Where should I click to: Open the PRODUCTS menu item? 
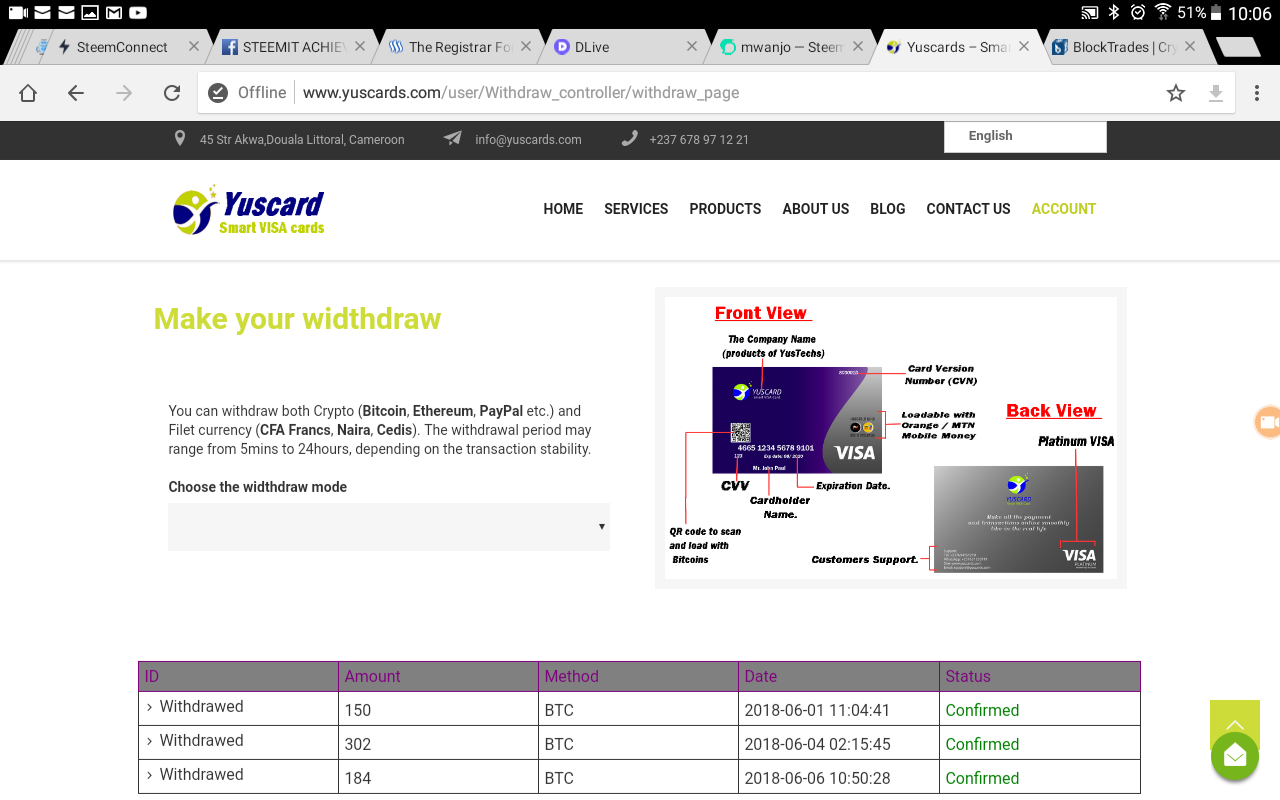pos(725,209)
